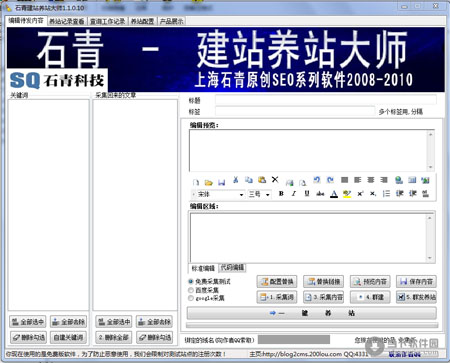Toggle Bold formatting
The width and height of the screenshot is (450, 363).
pyautogui.click(x=281, y=194)
